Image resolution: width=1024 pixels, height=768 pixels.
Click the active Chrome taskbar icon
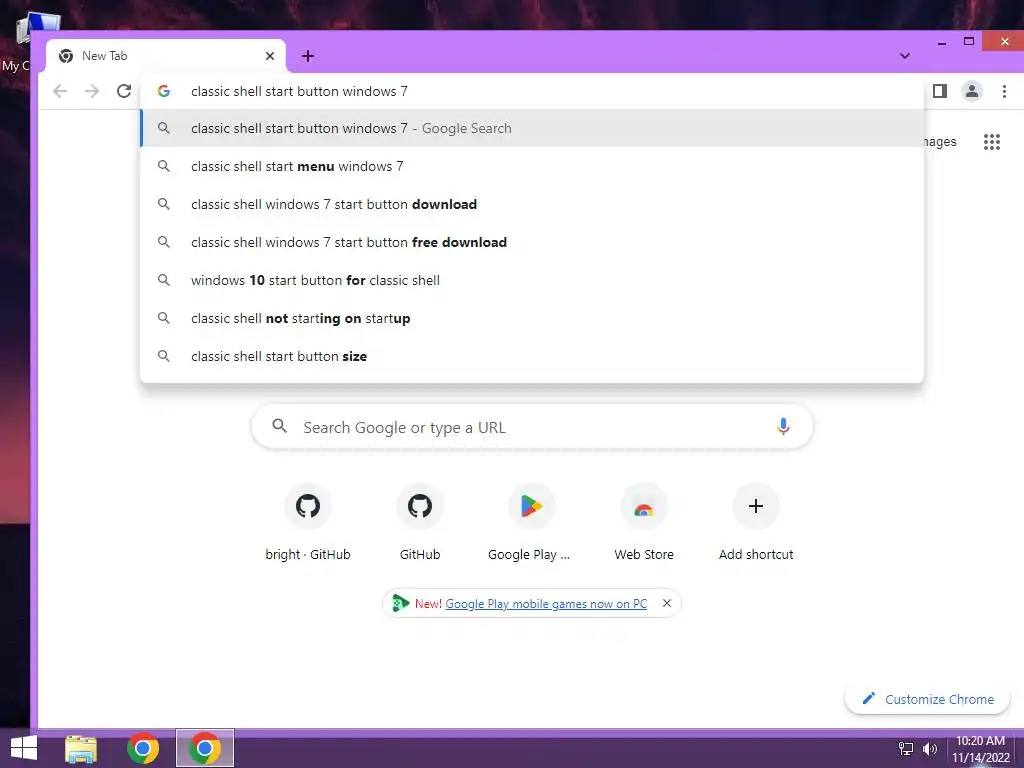(204, 748)
